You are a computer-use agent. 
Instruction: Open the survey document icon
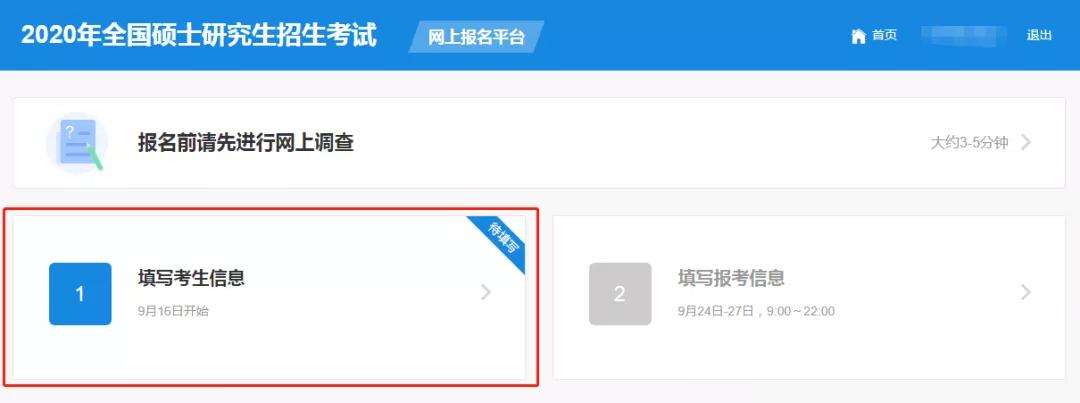pos(76,143)
